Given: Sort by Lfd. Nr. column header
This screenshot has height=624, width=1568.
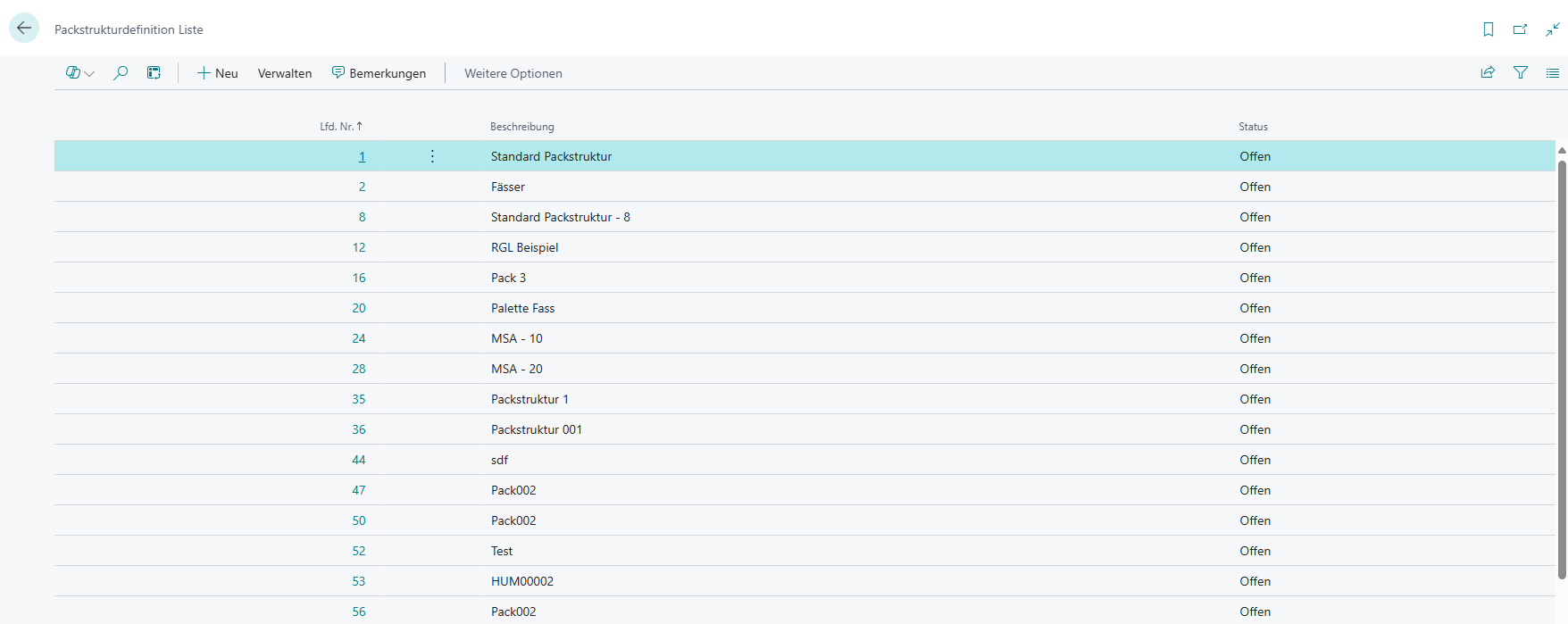Looking at the screenshot, I should click(341, 127).
